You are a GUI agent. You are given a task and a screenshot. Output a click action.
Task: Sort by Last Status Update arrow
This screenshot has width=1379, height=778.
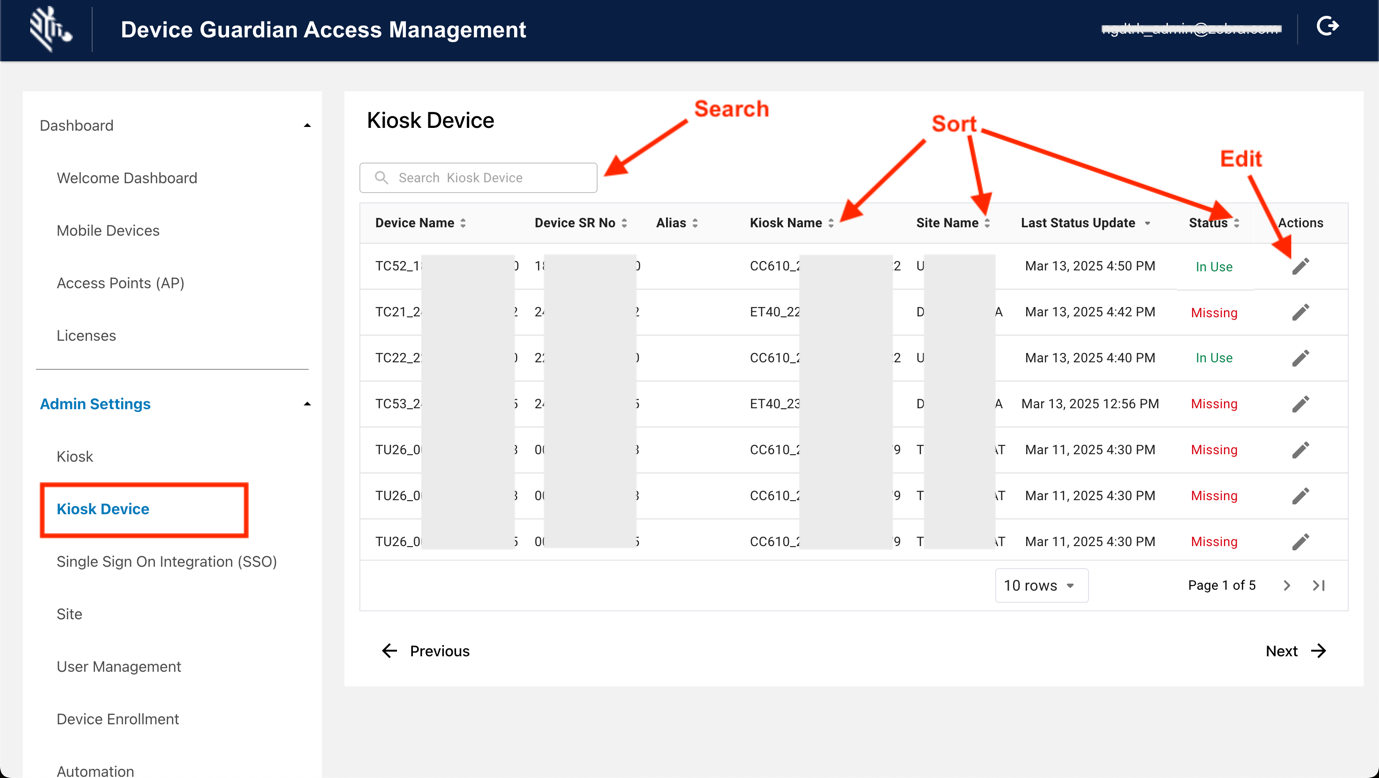1147,223
